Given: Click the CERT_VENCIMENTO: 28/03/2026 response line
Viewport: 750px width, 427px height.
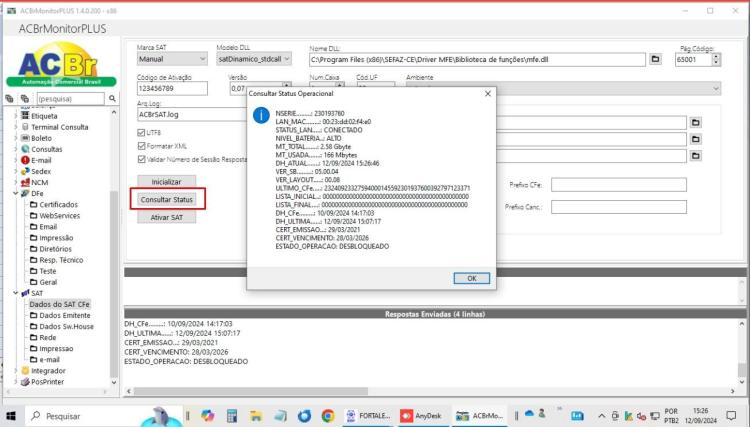Looking at the screenshot, I should (176, 352).
